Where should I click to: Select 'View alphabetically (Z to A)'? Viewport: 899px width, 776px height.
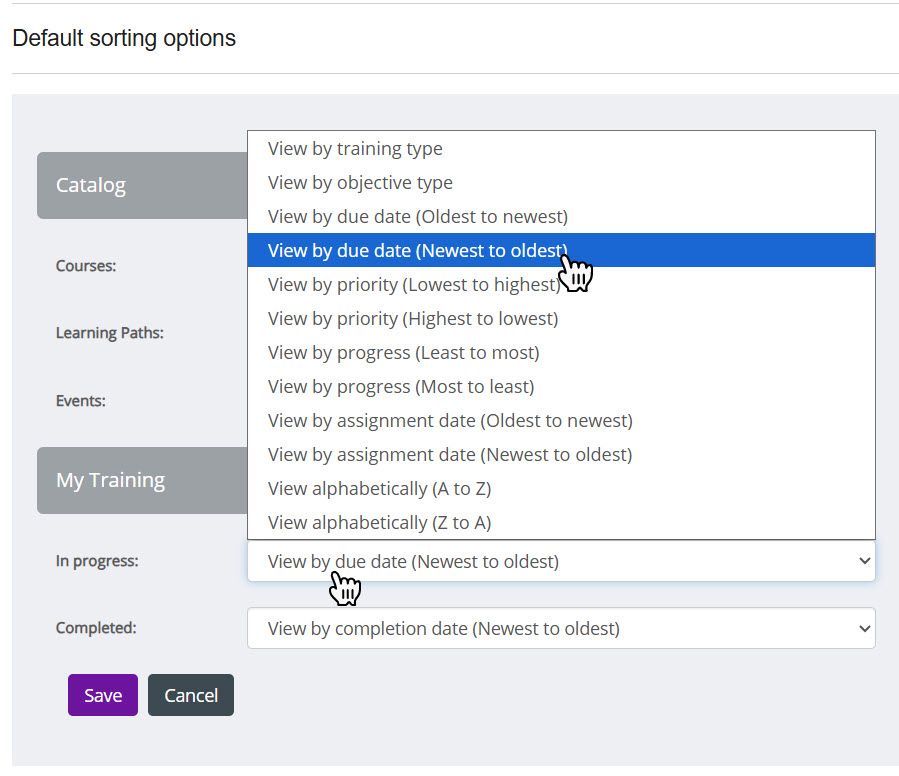[379, 523]
